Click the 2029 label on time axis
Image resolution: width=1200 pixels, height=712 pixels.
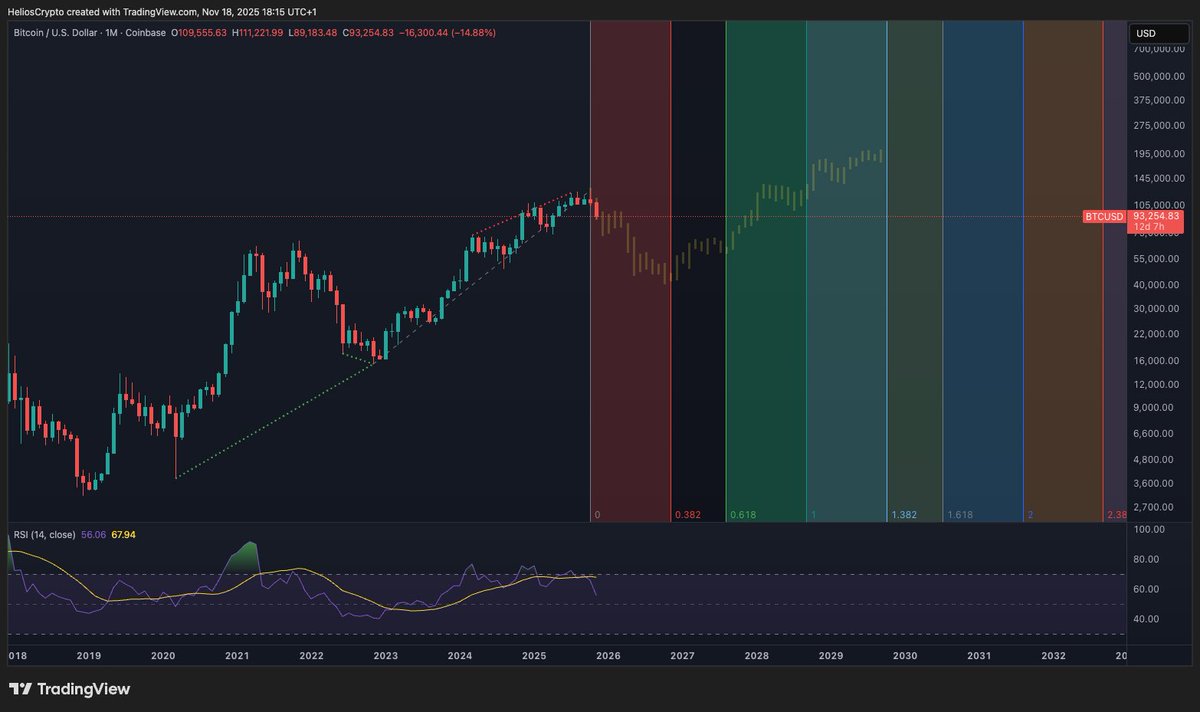tap(831, 655)
